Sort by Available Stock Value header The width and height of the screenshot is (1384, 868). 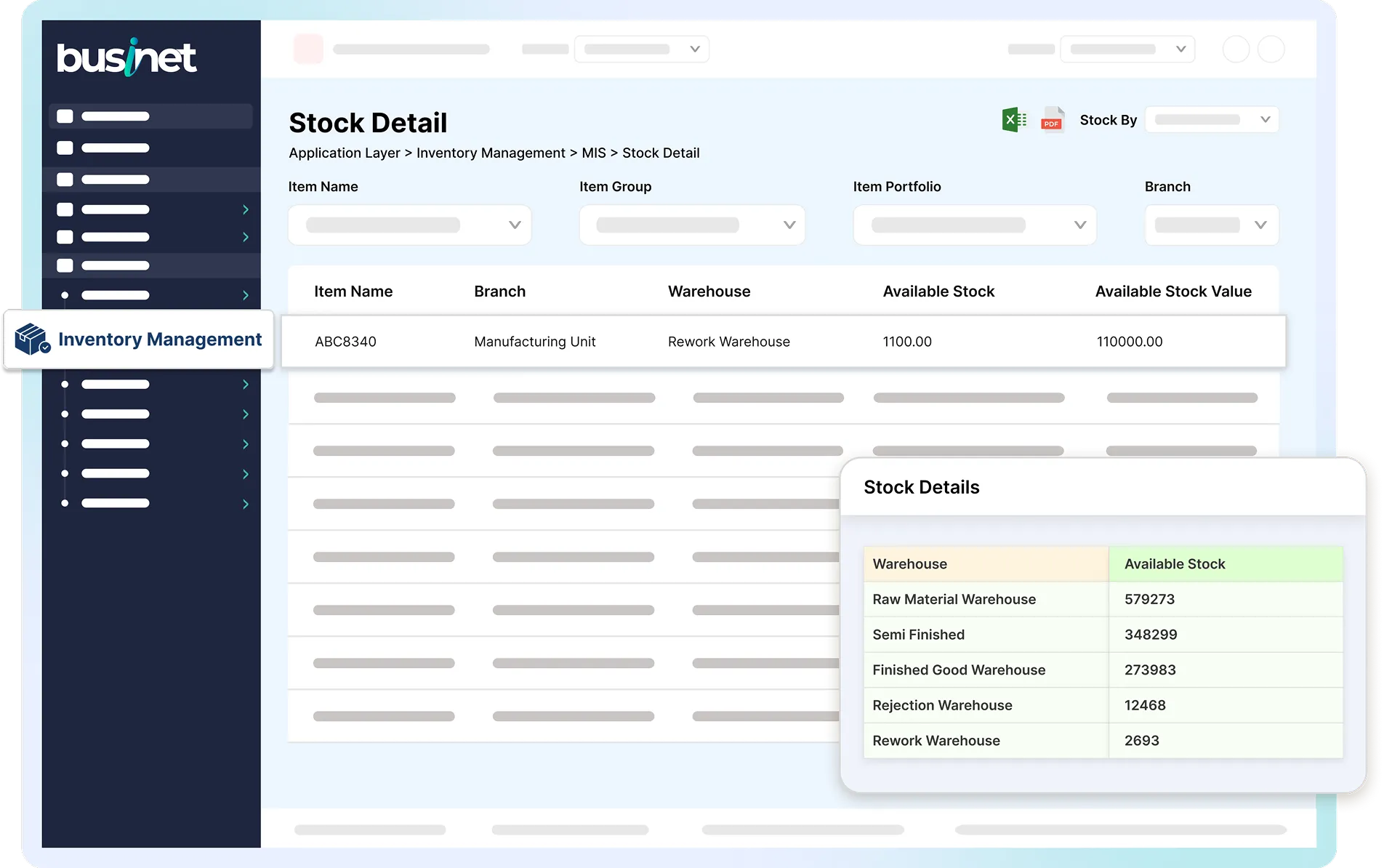coord(1173,292)
